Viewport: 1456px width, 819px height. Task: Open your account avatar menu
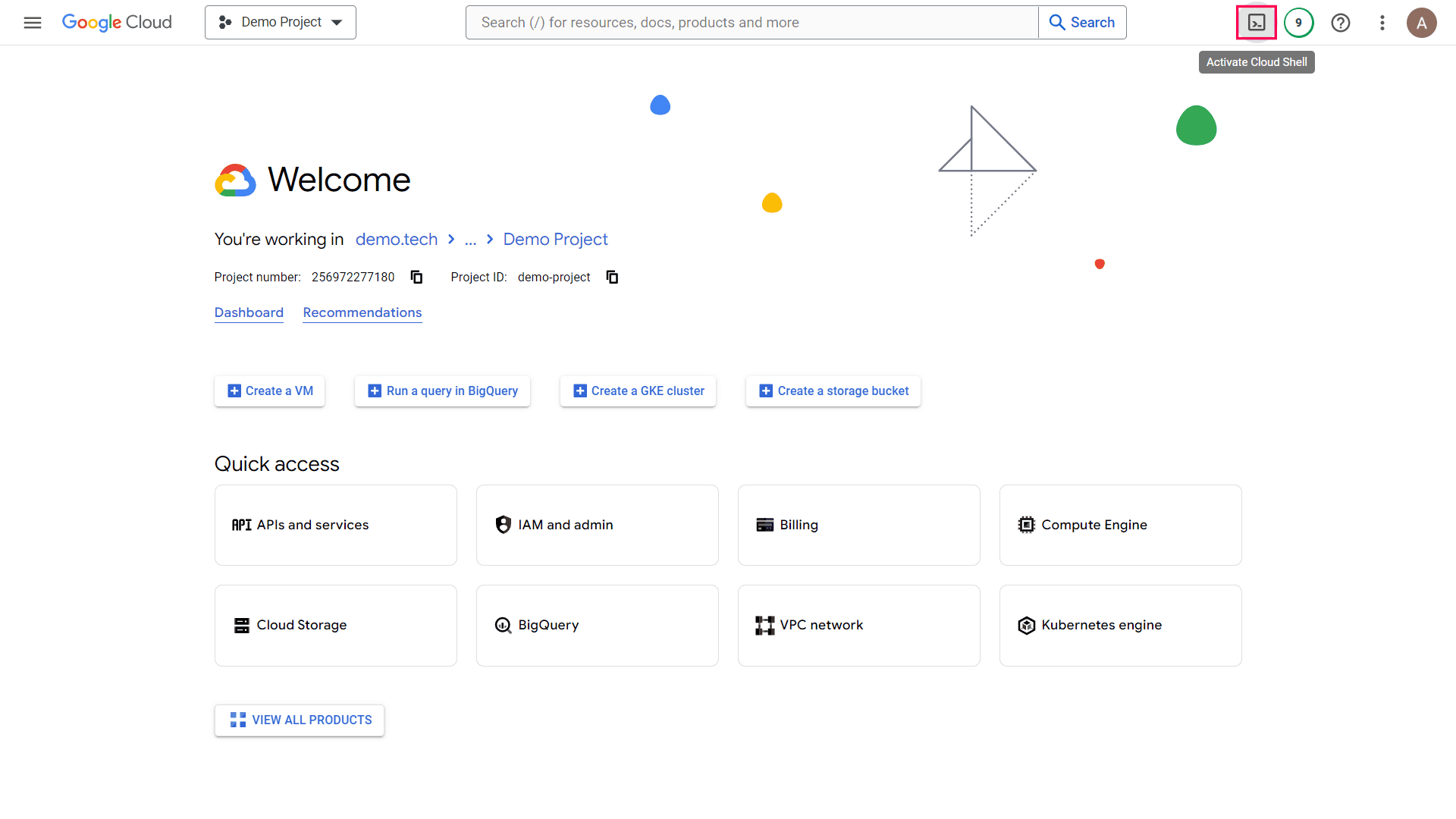pos(1422,22)
